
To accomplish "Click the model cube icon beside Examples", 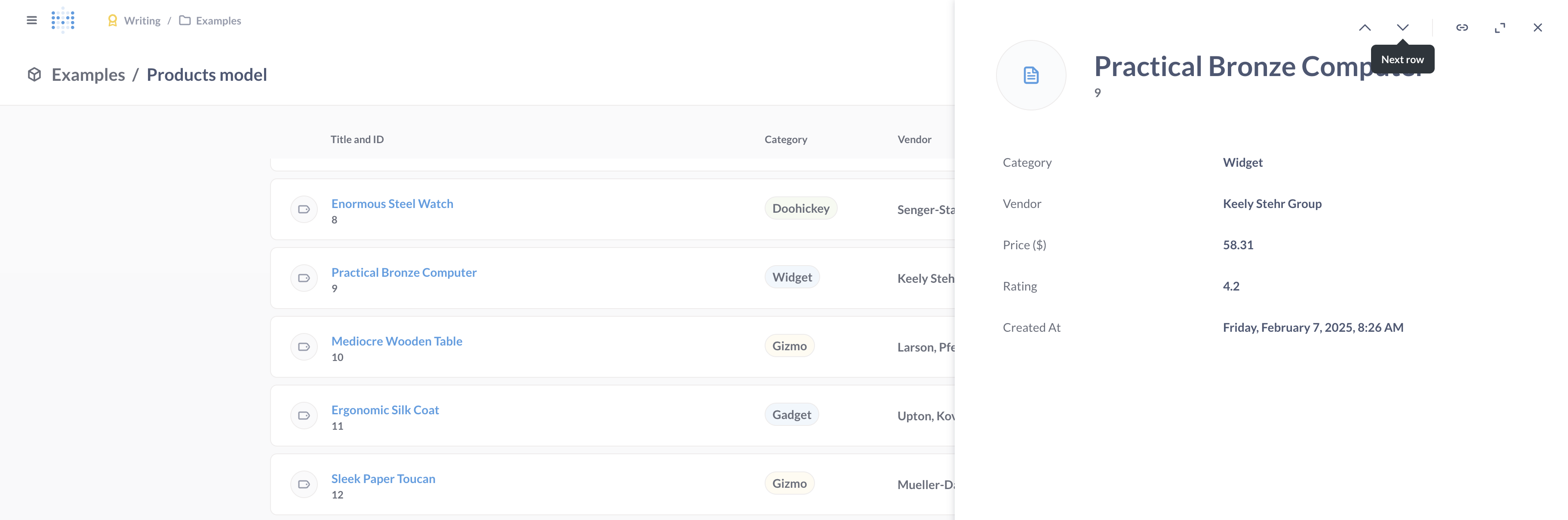I will tap(35, 75).
